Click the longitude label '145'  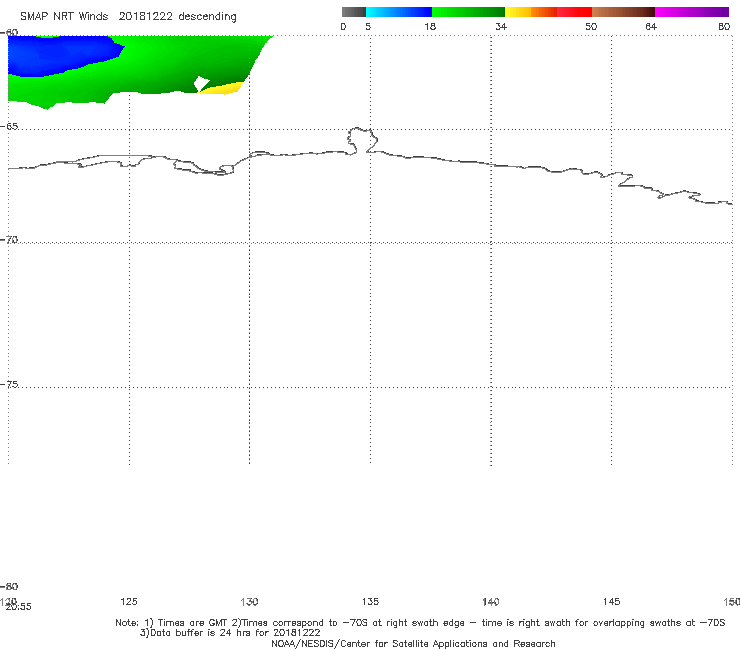pos(612,601)
